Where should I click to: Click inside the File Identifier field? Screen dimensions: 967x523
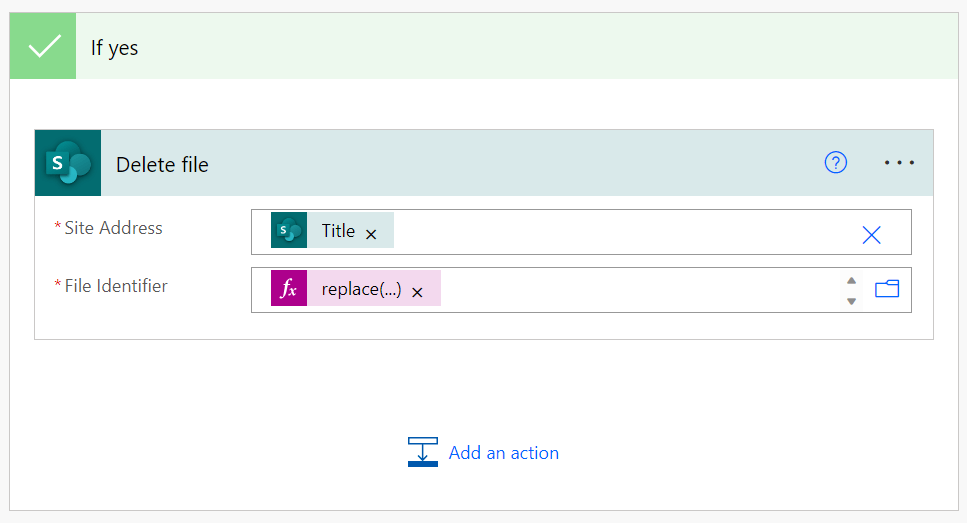640,290
